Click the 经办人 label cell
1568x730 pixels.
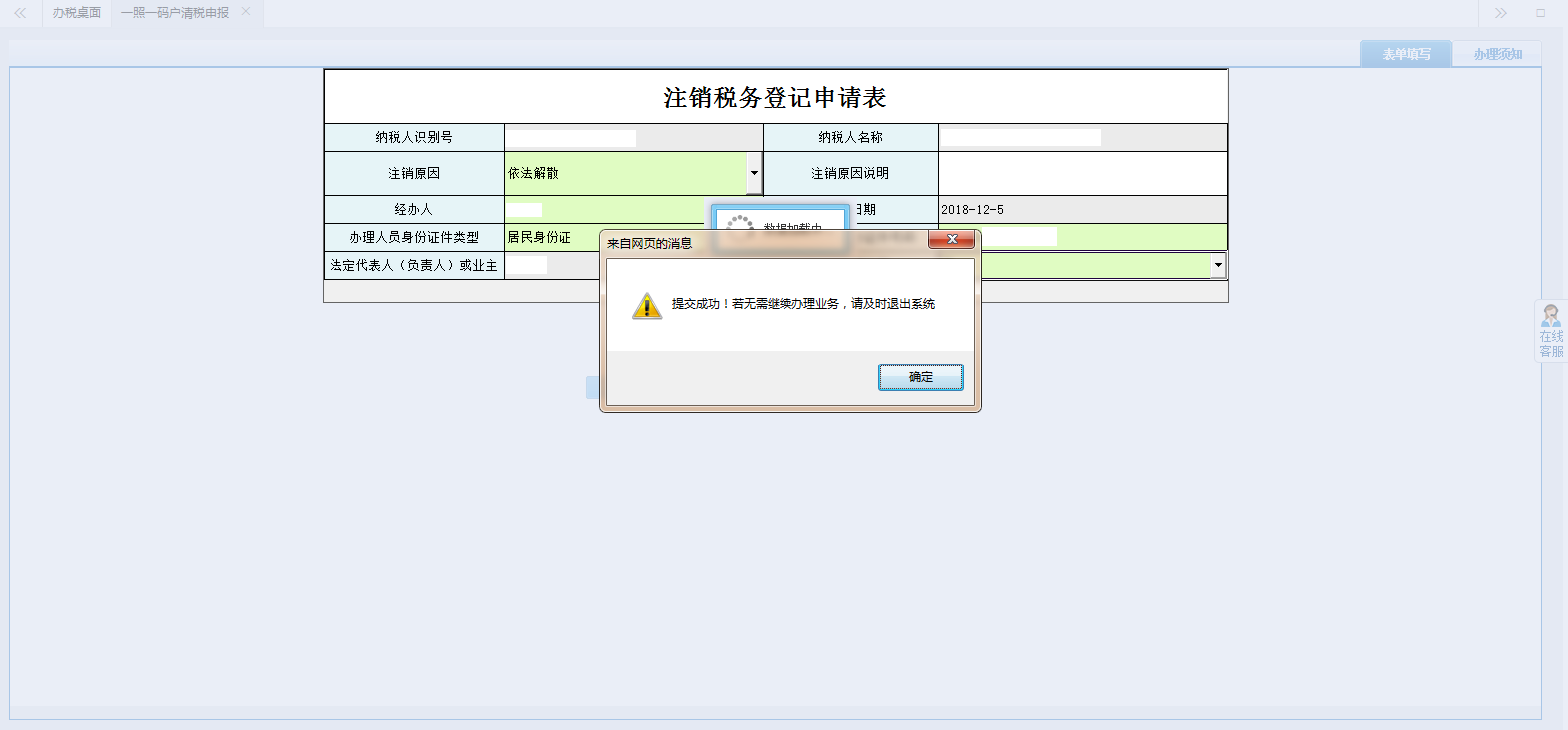[414, 209]
